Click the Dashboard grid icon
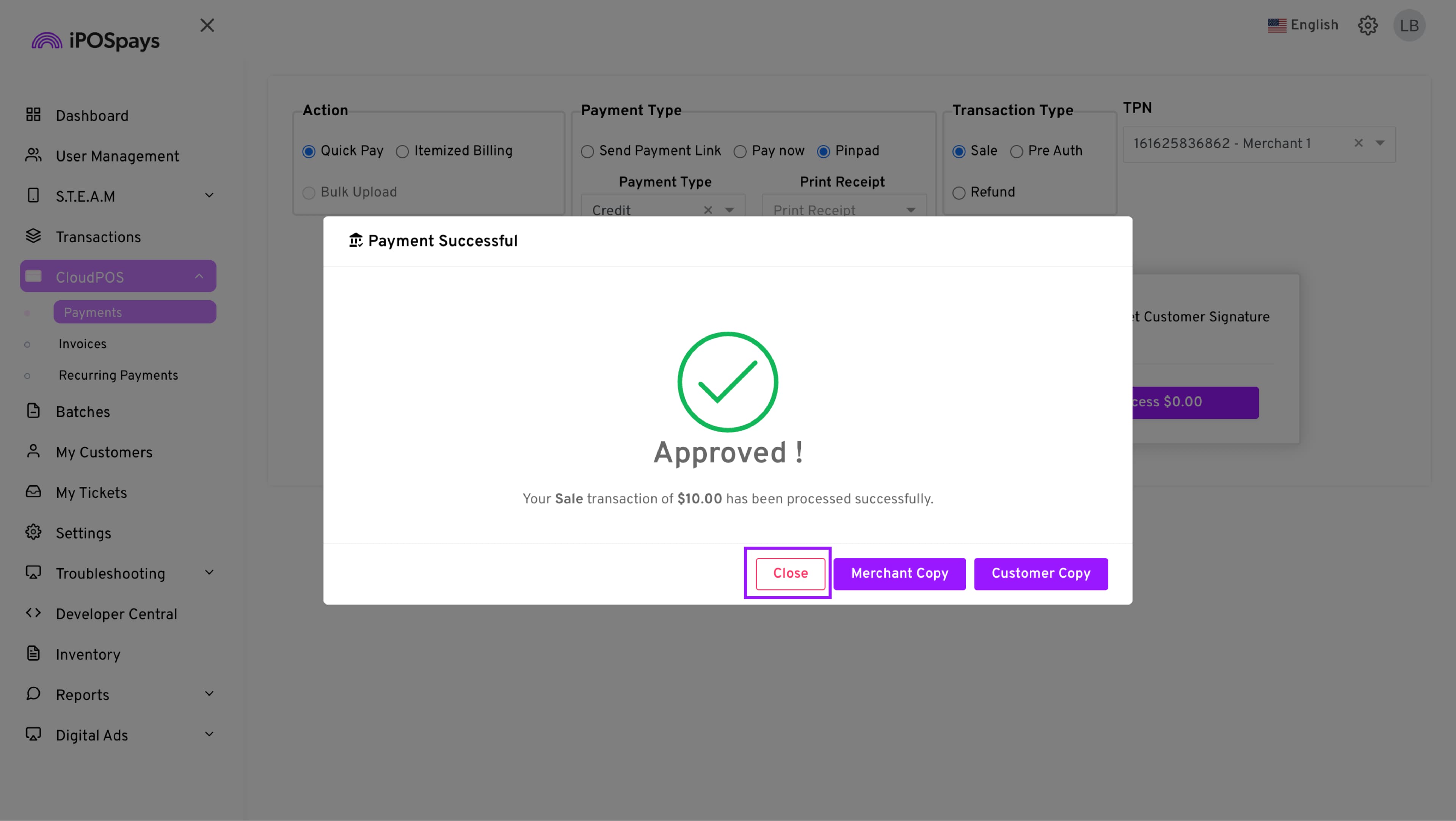Viewport: 1456px width, 821px height. pyautogui.click(x=33, y=115)
